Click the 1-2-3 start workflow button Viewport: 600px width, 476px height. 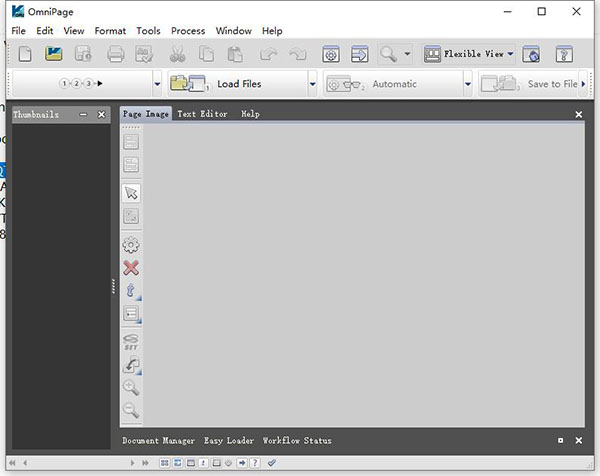click(x=83, y=83)
